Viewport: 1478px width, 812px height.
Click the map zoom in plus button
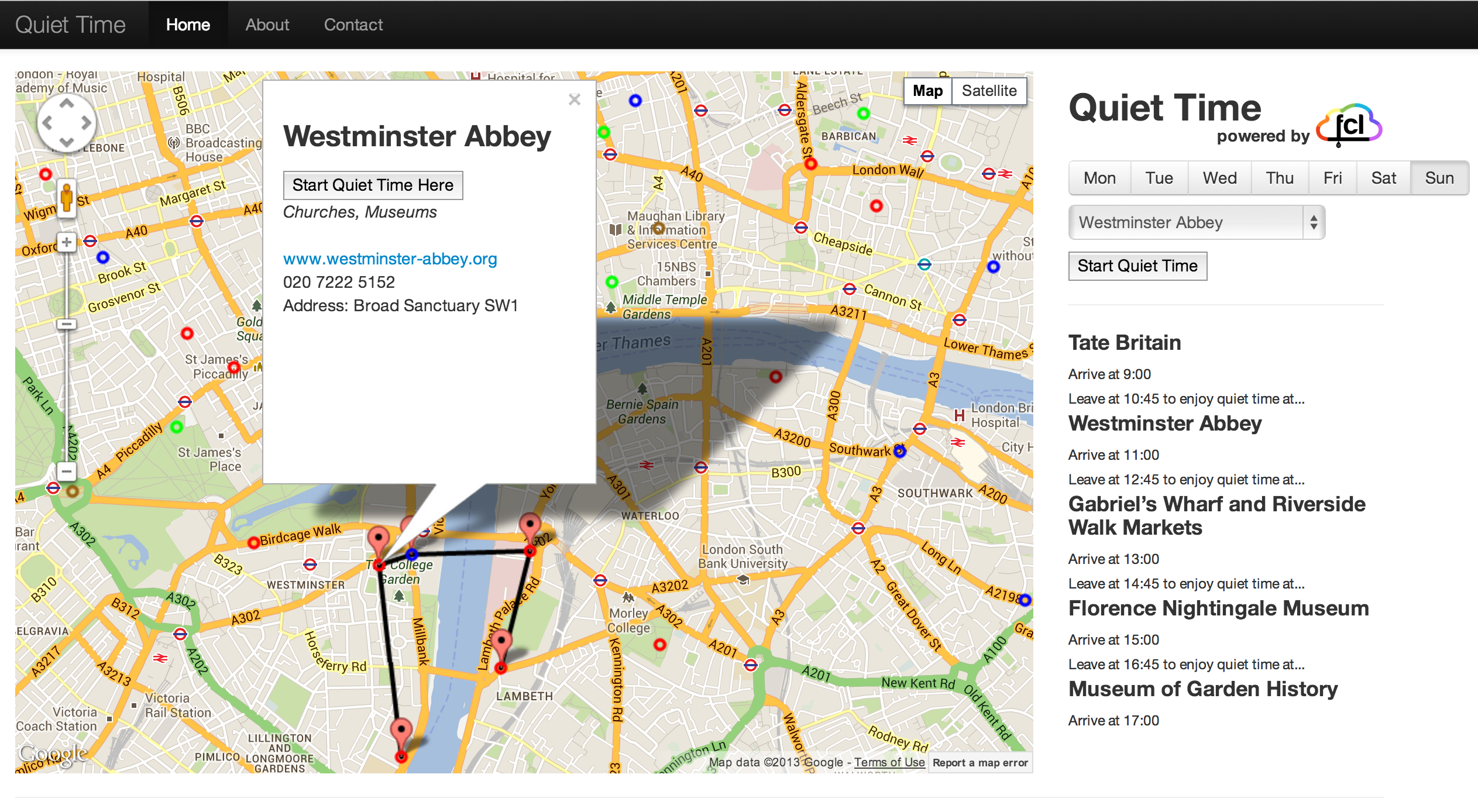67,242
